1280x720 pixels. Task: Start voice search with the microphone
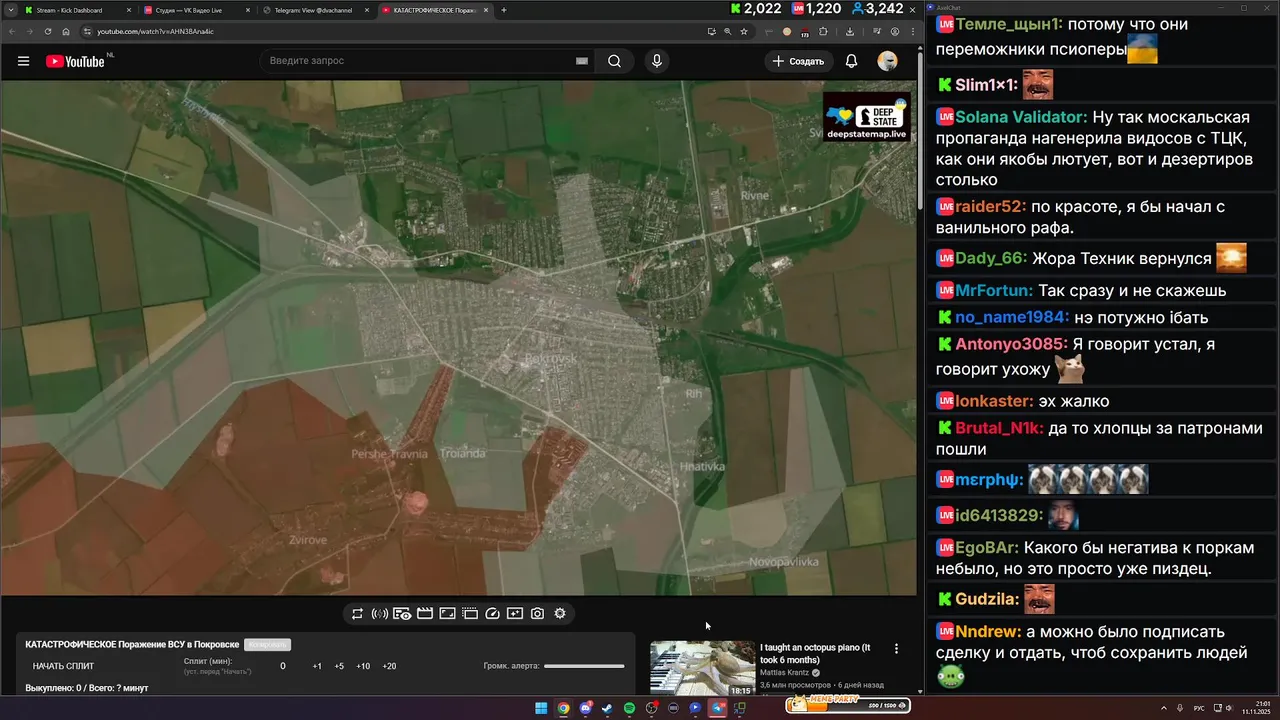click(x=657, y=61)
